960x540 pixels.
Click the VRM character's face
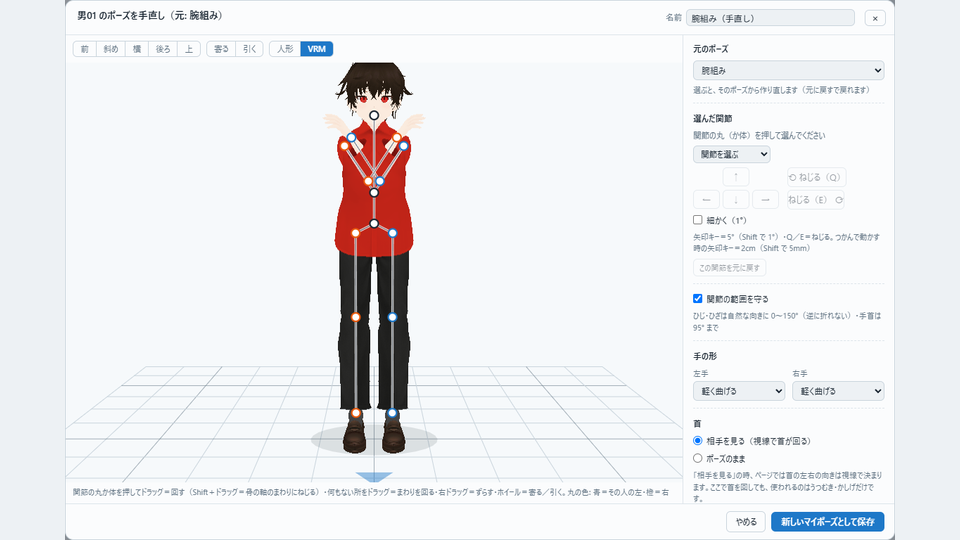click(373, 101)
